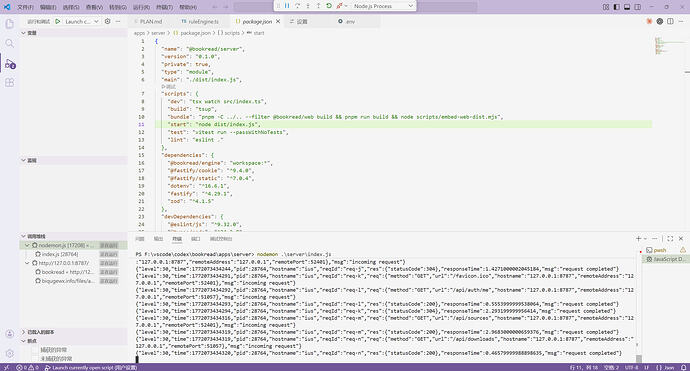The width and height of the screenshot is (690, 371).
Task: Navigate forward with title bar arrow
Action: point(226,7)
